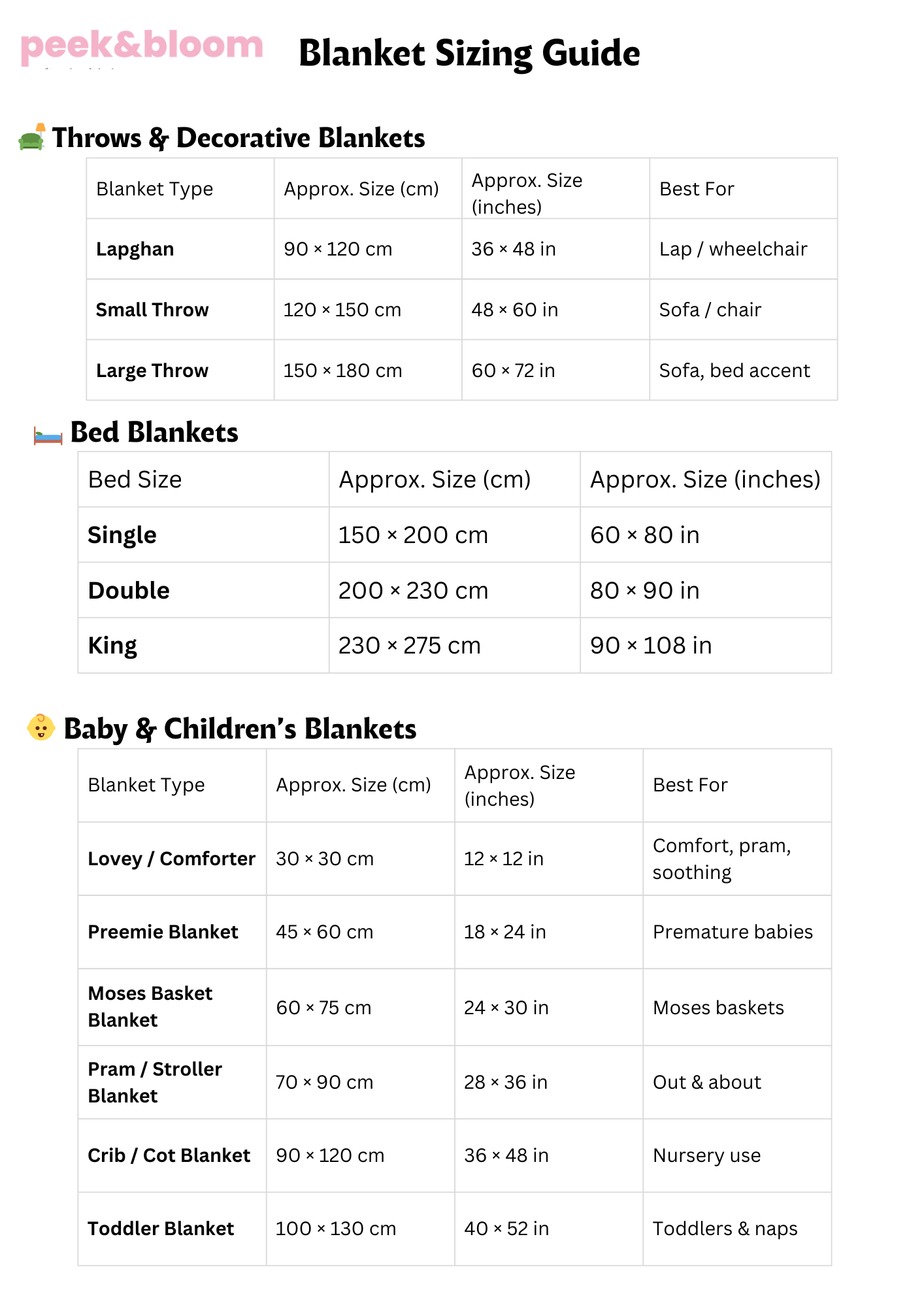924x1307 pixels.
Task: Select the Single bed size cell
Action: [122, 535]
